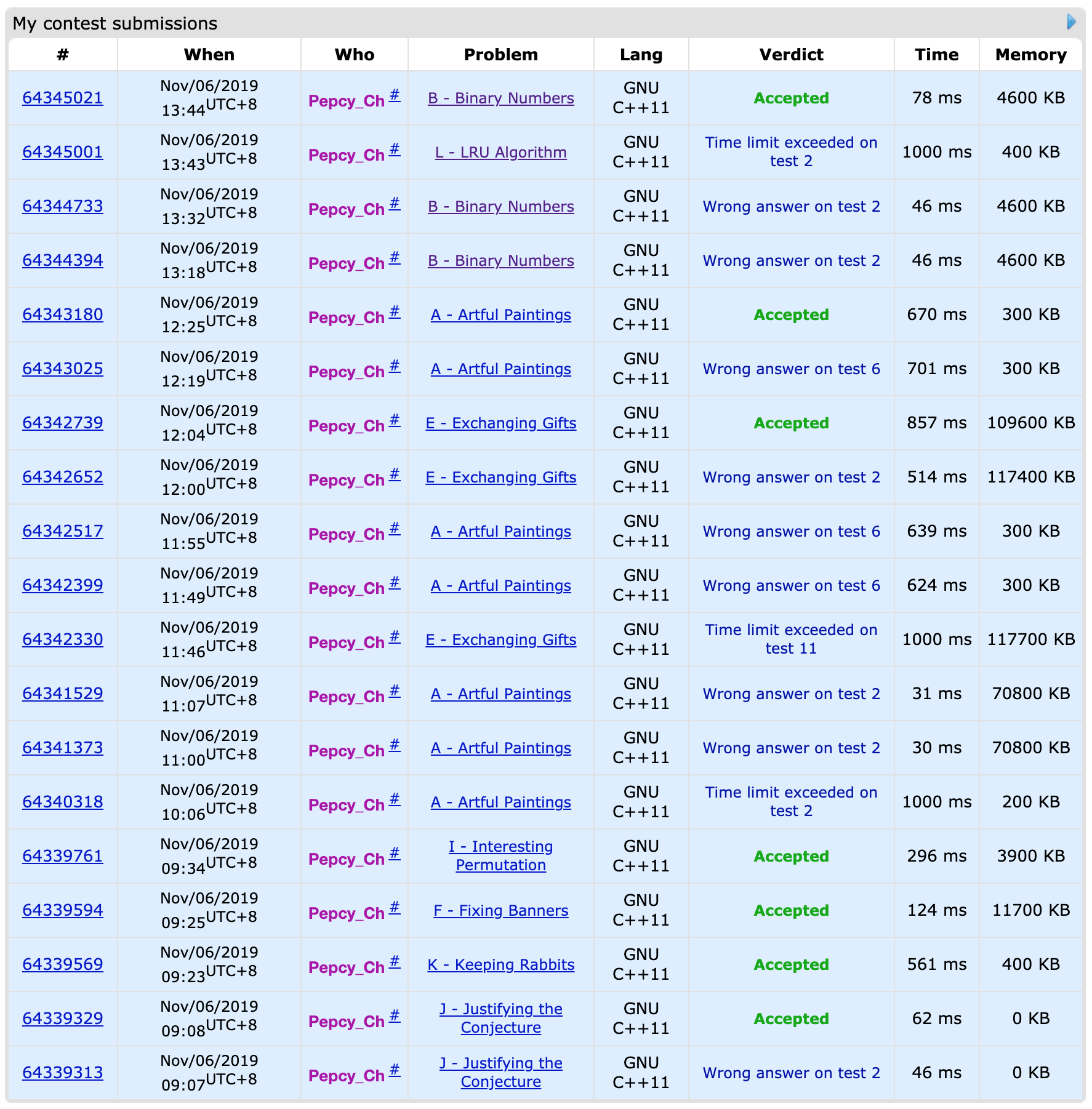Click the blue arrow icon beside the submissions title

click(x=1071, y=22)
